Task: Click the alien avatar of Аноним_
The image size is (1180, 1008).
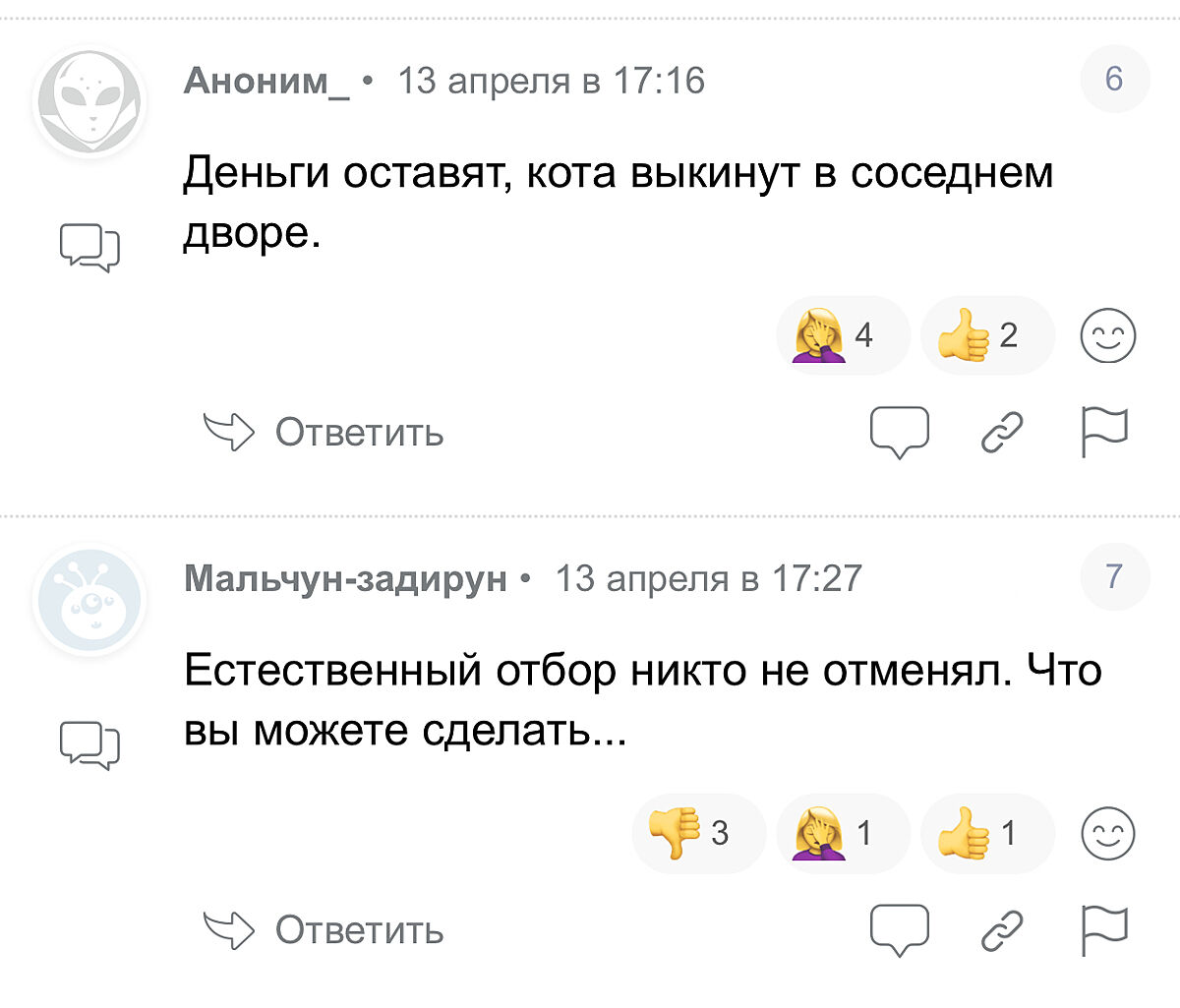Action: 89,102
